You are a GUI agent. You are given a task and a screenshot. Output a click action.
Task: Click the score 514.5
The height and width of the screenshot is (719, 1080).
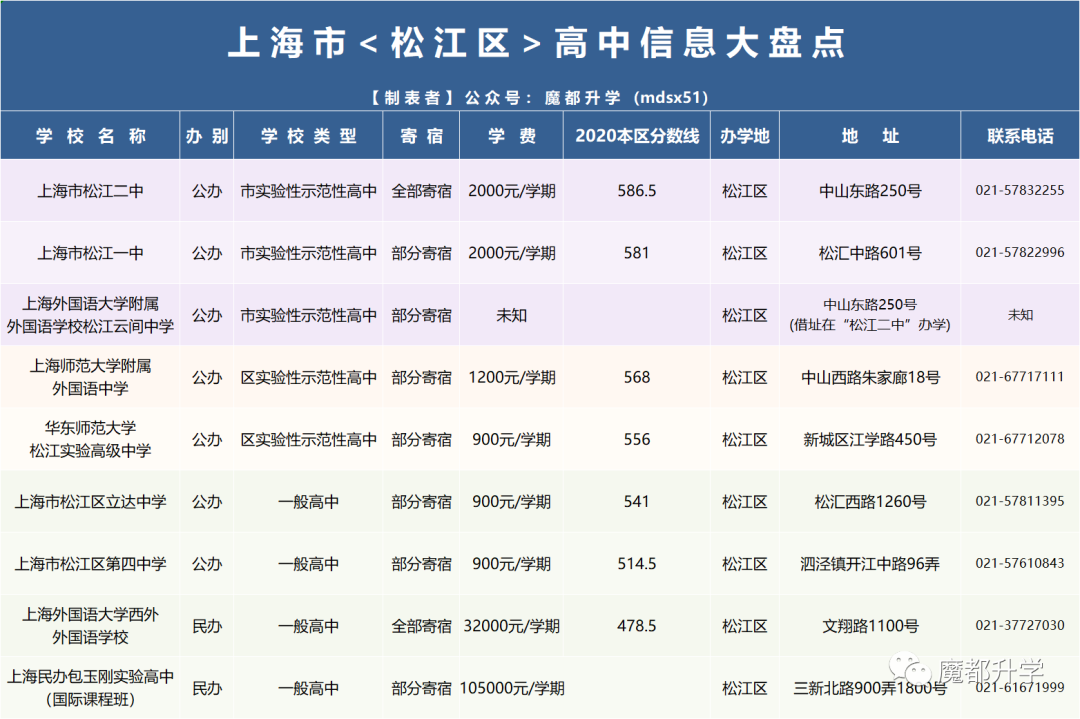point(636,563)
